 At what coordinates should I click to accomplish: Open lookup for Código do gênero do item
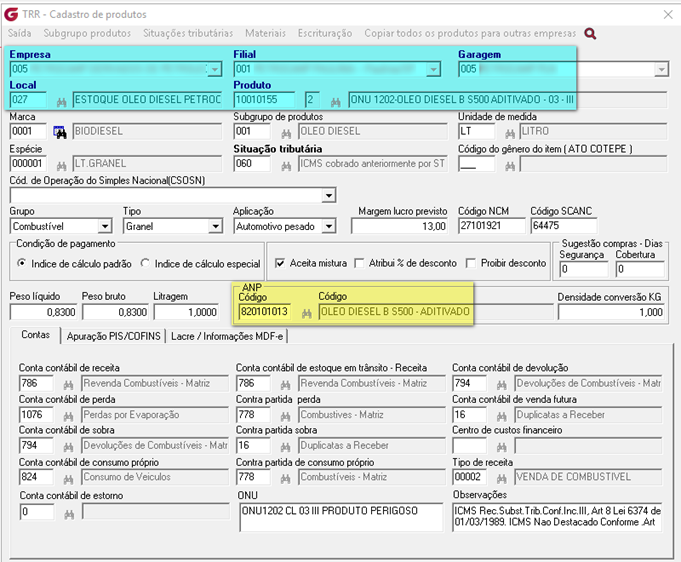[510, 166]
